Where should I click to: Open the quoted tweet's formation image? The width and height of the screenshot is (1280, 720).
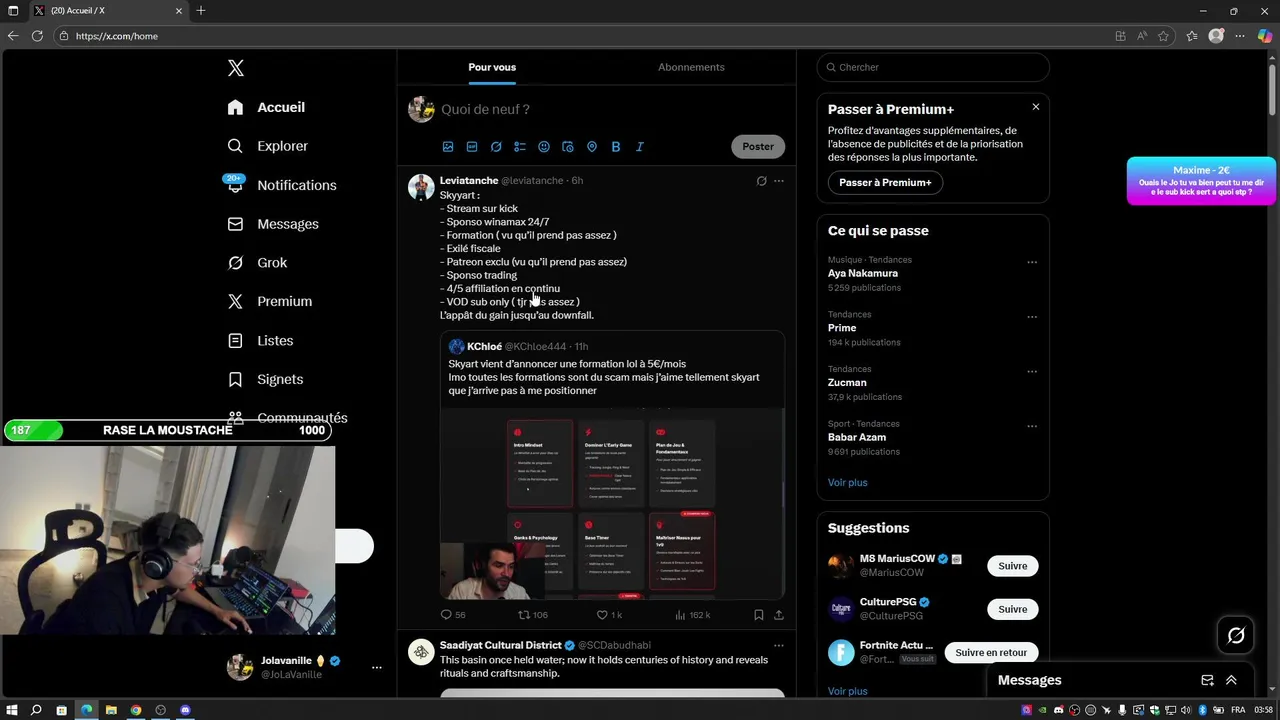point(612,503)
